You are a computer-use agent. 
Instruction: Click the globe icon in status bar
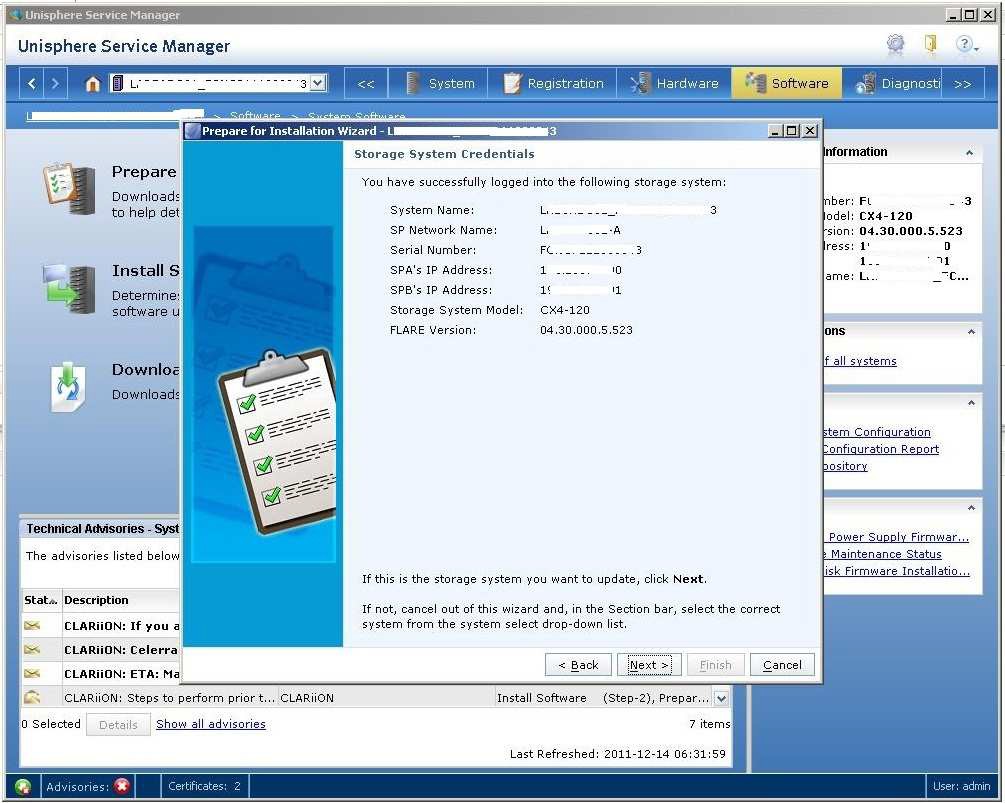point(23,786)
